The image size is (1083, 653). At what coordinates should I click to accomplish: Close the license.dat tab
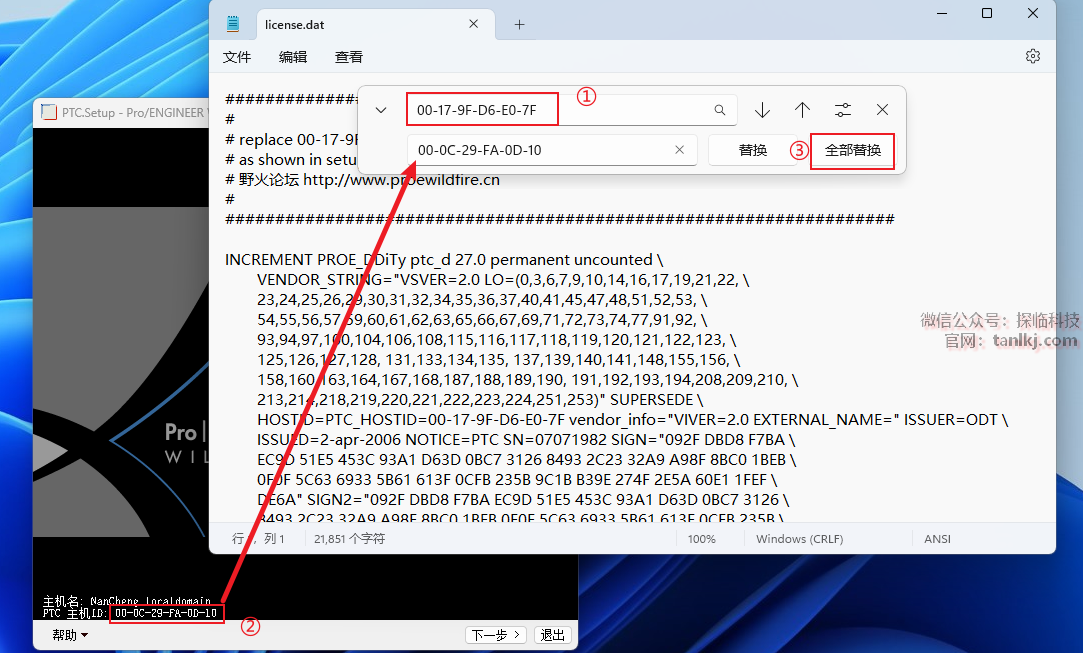[x=474, y=24]
